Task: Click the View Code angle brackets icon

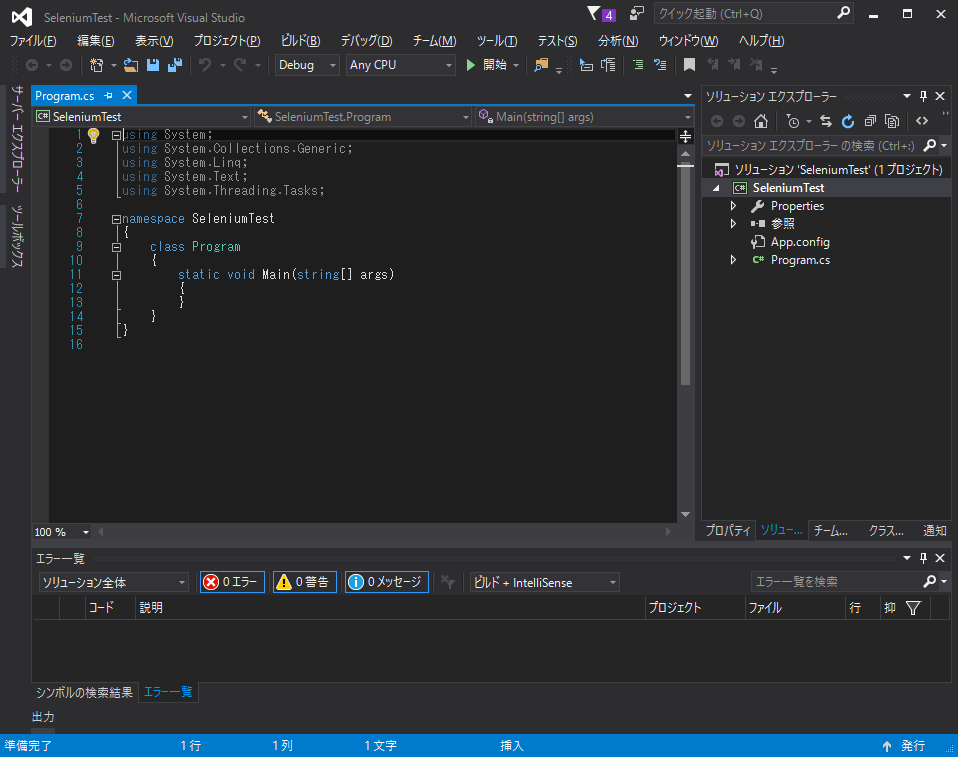Action: click(922, 120)
